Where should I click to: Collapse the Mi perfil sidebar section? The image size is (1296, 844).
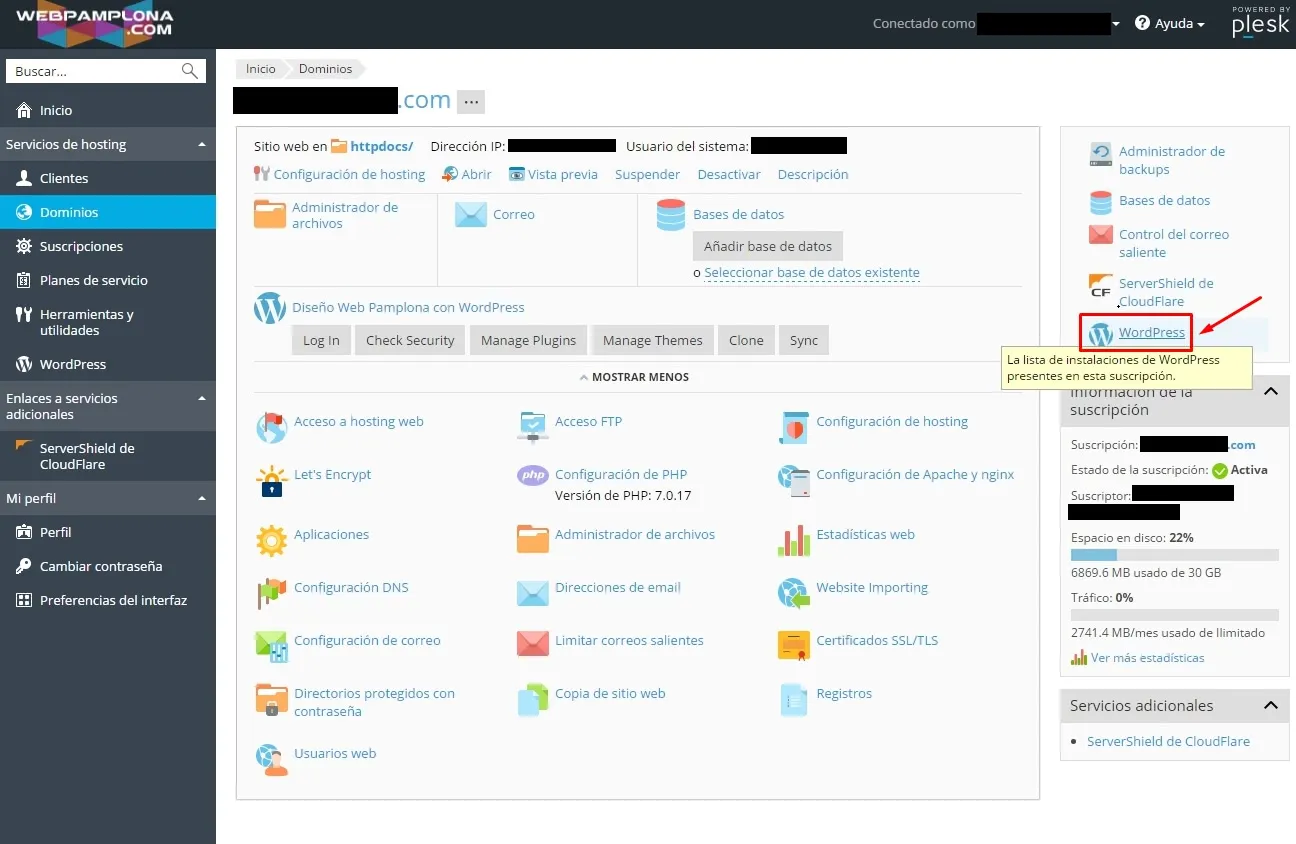coord(201,499)
